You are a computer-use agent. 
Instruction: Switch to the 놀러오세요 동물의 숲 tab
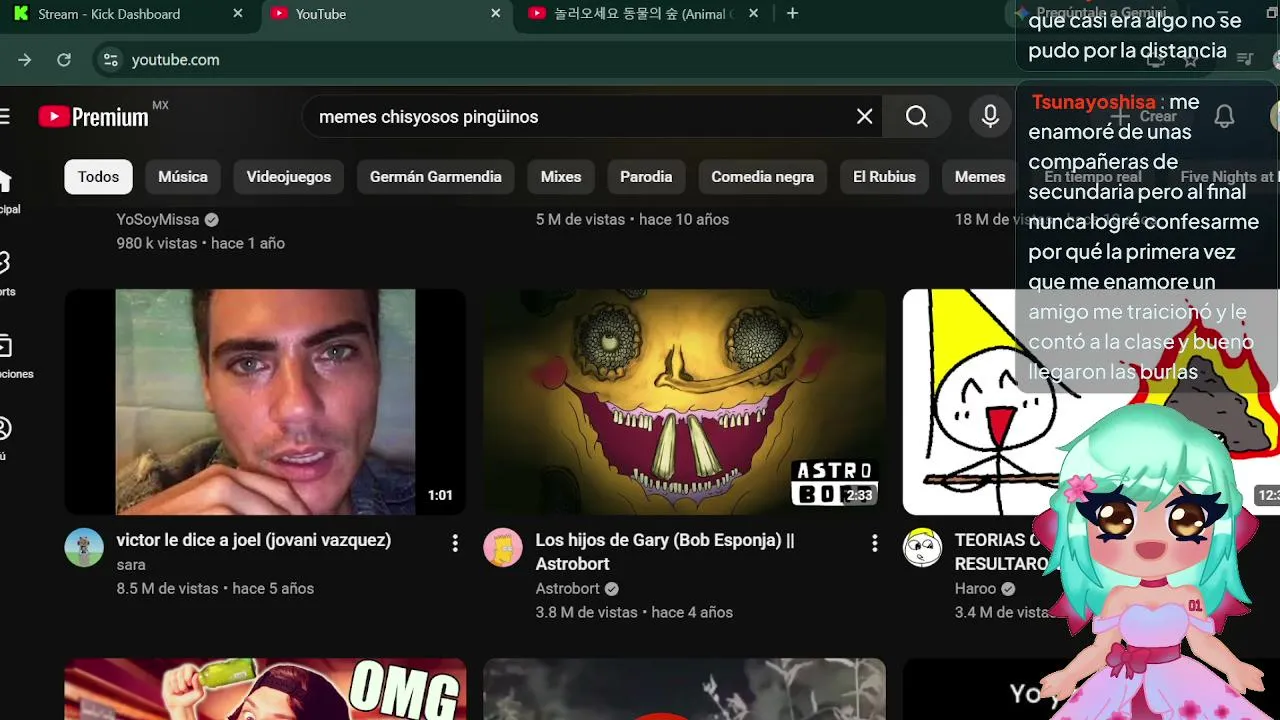pos(644,14)
